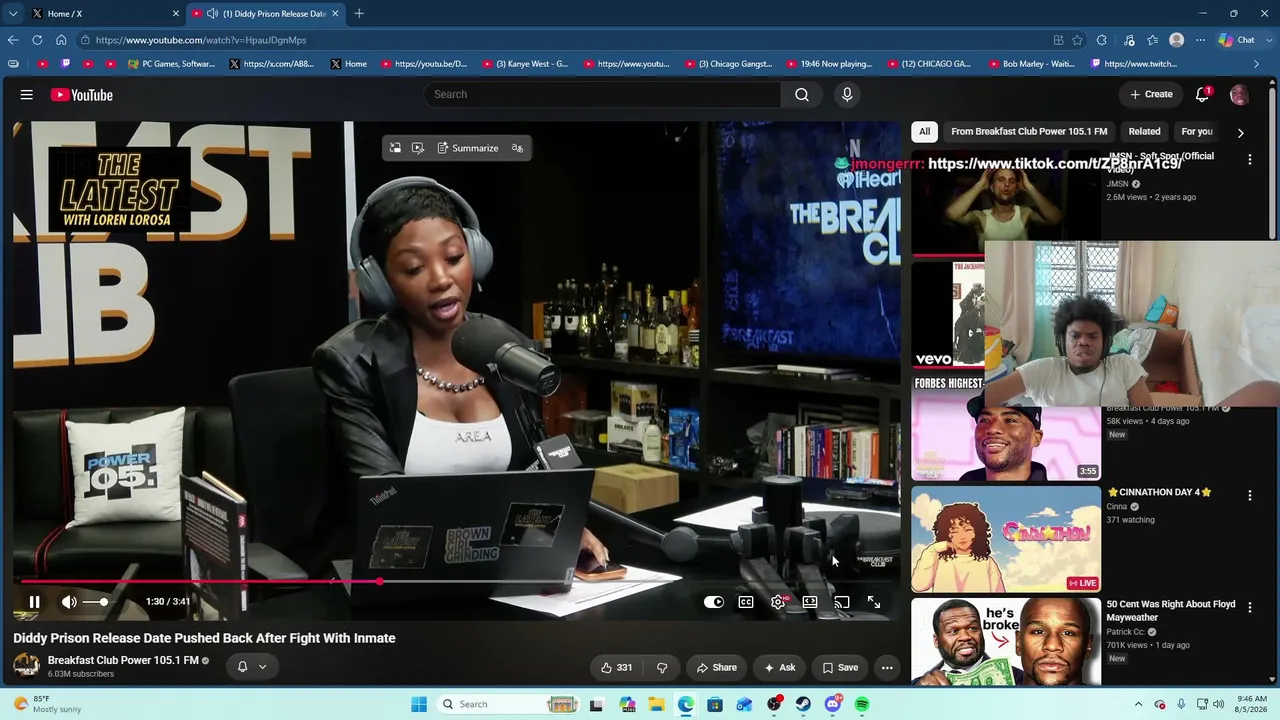The width and height of the screenshot is (1280, 720).
Task: Open the video player settings gear
Action: click(778, 602)
